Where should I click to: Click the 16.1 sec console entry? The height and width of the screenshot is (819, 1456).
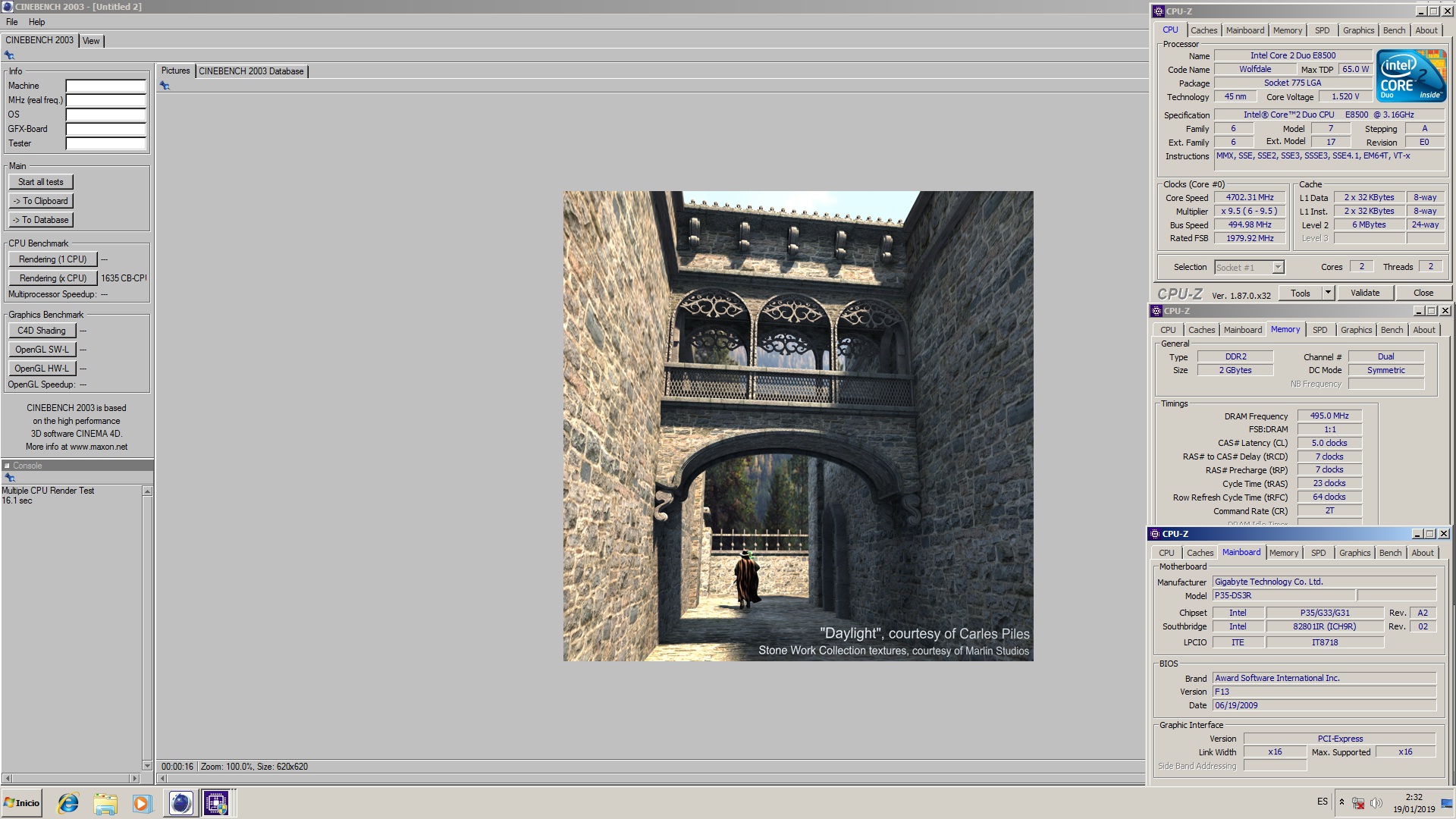point(17,500)
